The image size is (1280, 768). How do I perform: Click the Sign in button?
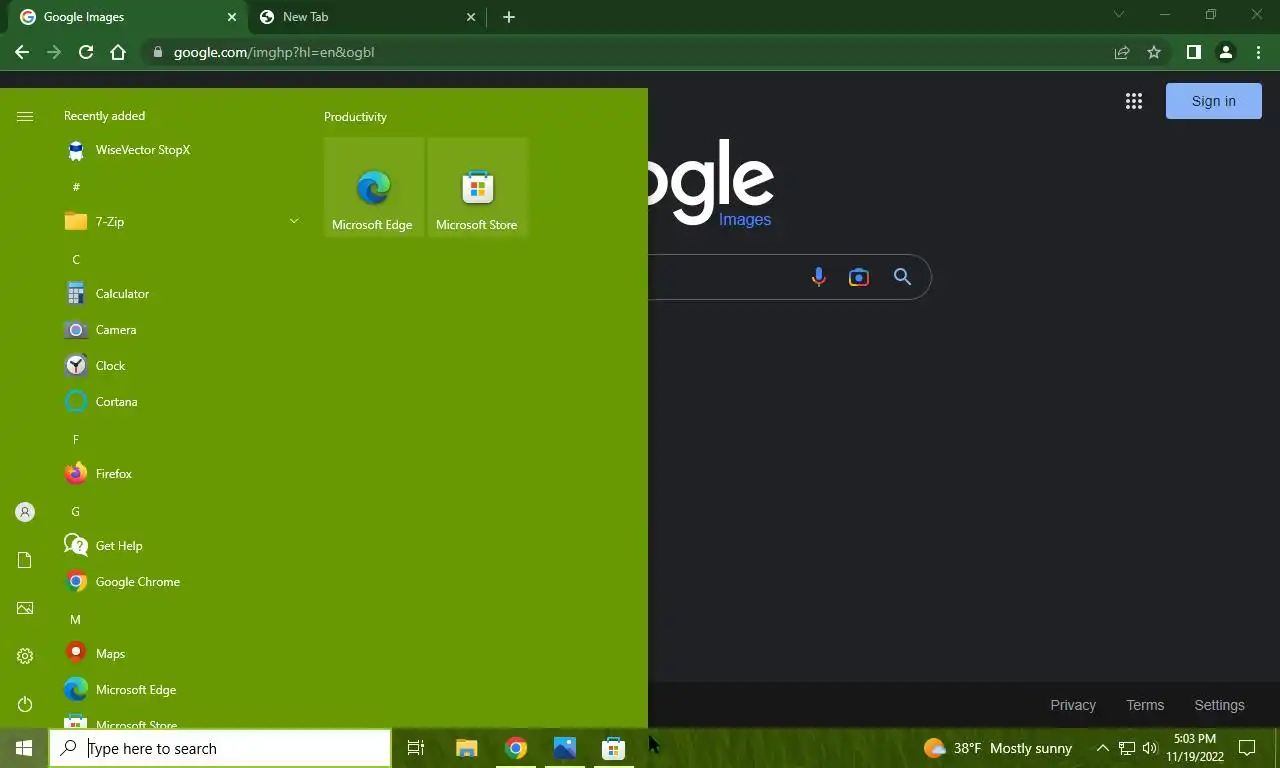point(1214,101)
